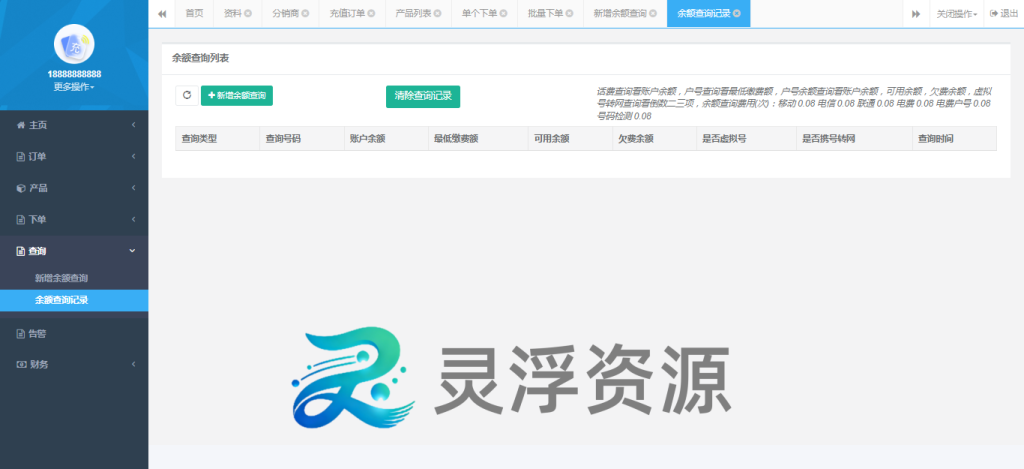Click the home icon beside 主页
The image size is (1024, 469).
20,125
